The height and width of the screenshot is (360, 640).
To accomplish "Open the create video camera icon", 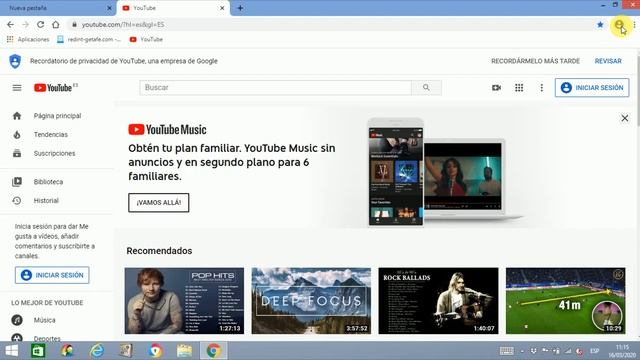I will pos(496,88).
